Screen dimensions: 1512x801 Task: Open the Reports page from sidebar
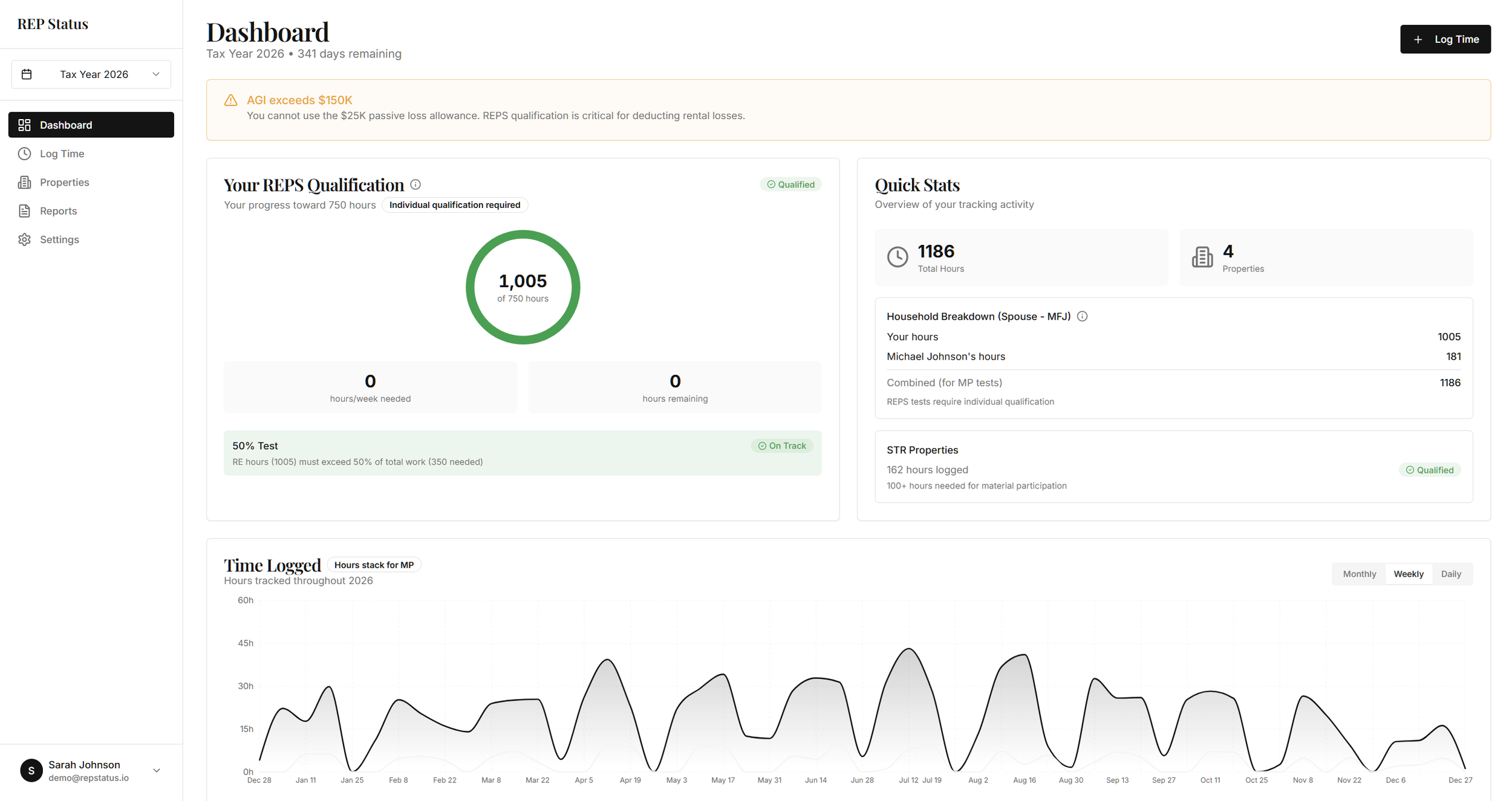tap(58, 211)
